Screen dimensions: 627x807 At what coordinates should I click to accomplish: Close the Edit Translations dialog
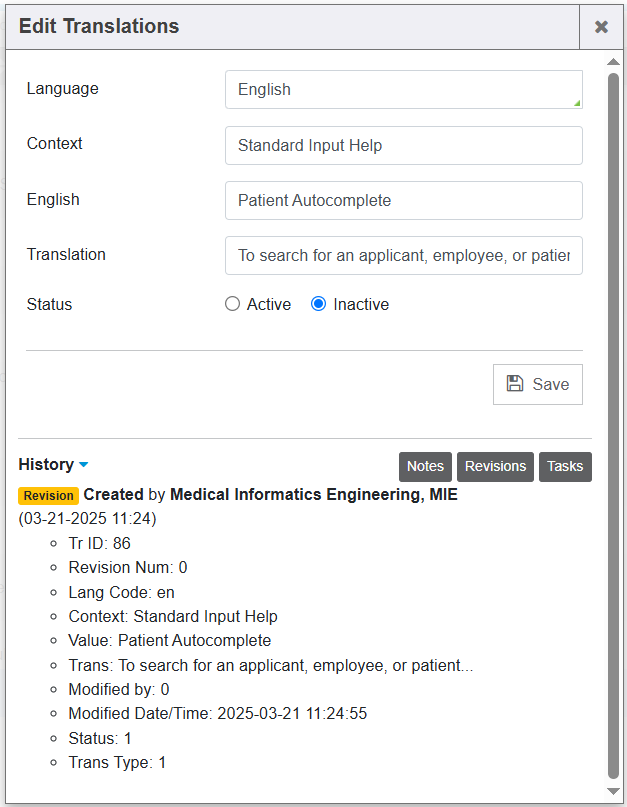click(601, 27)
